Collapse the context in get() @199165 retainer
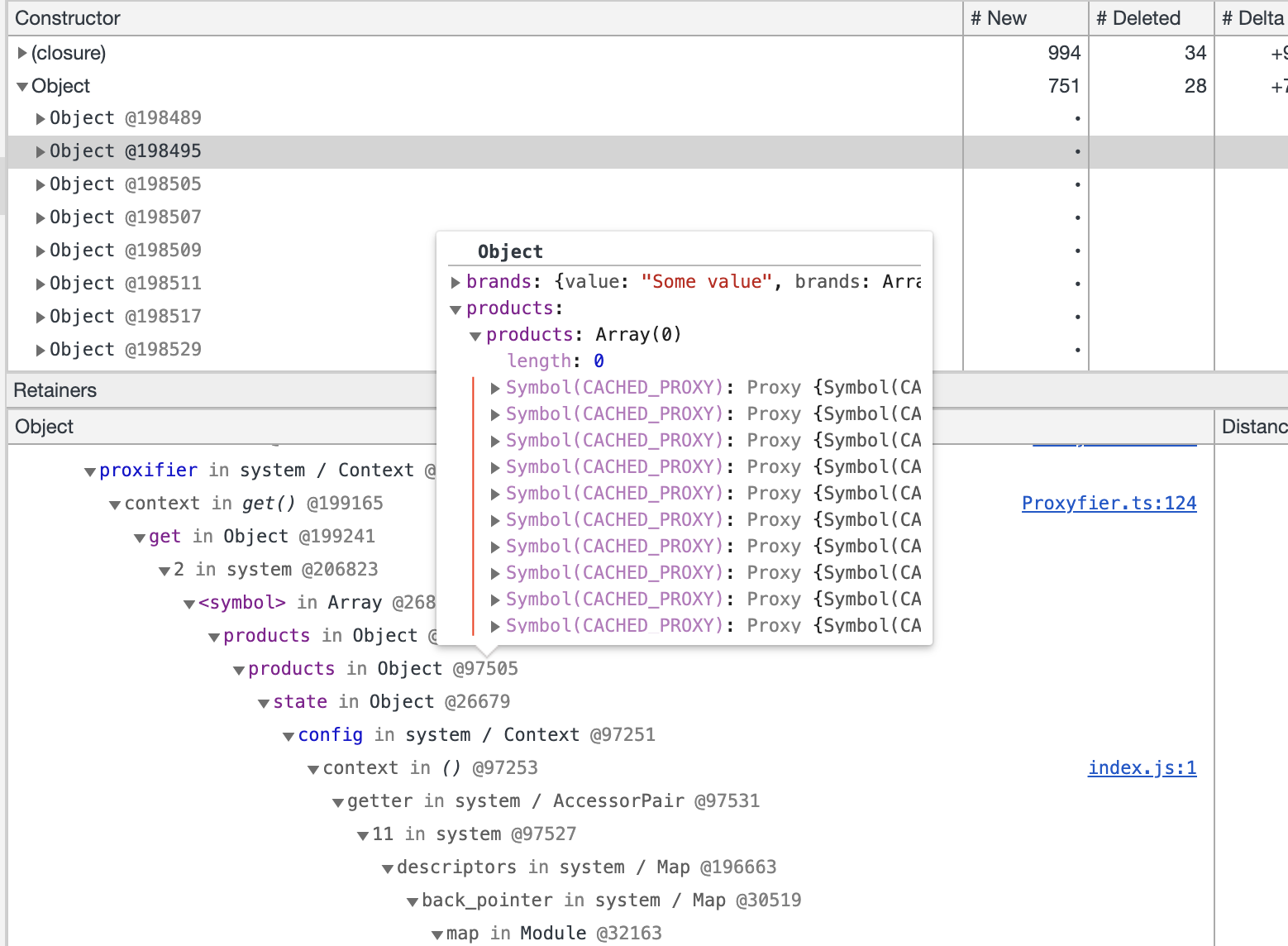This screenshot has width=1288, height=946. [x=115, y=504]
